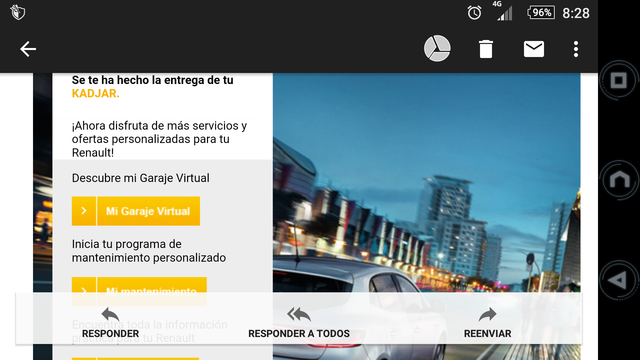Tap the 8:28 clock in status bar
The height and width of the screenshot is (360, 640).
576,13
